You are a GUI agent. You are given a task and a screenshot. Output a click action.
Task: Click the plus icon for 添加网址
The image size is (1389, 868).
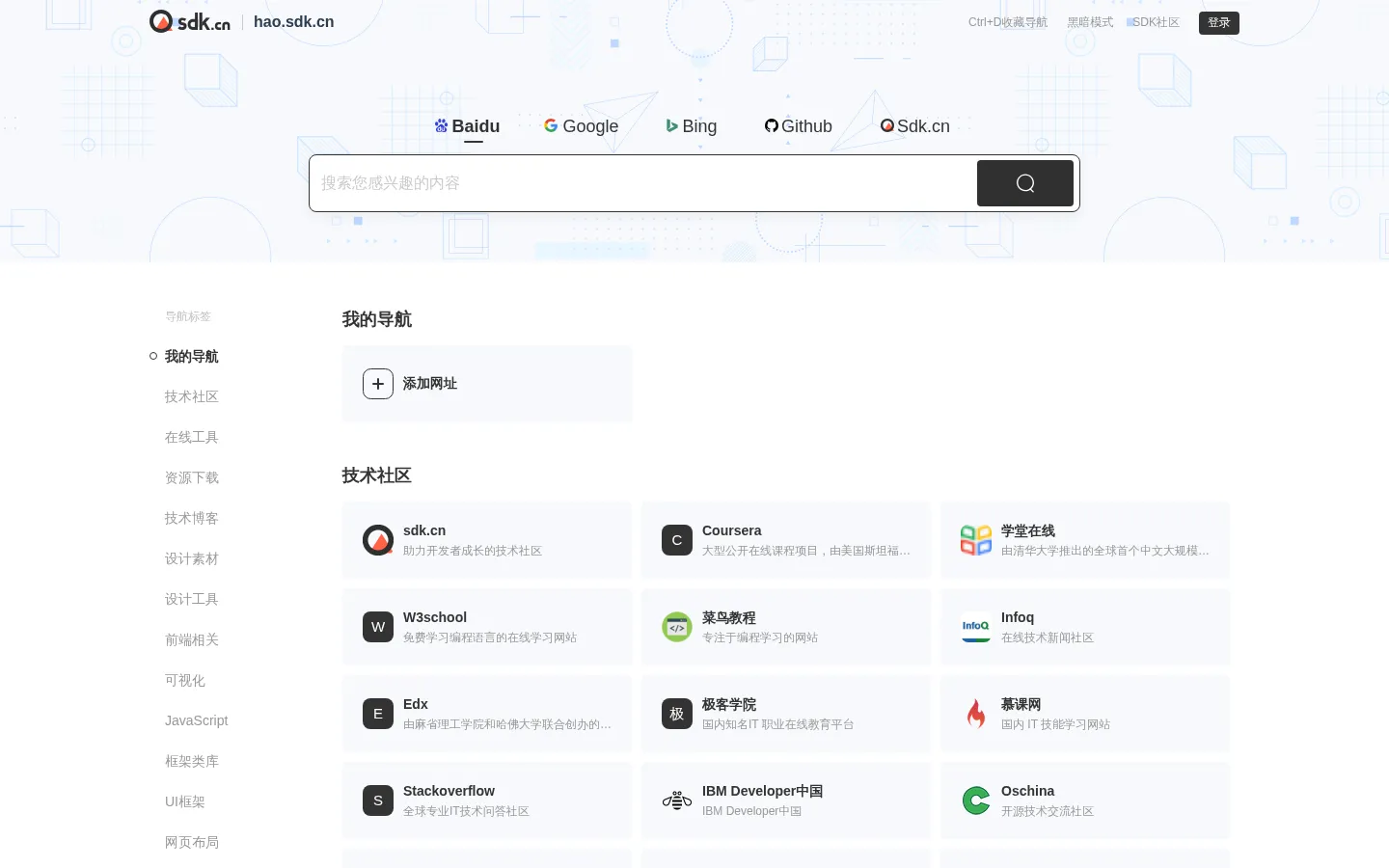click(378, 384)
